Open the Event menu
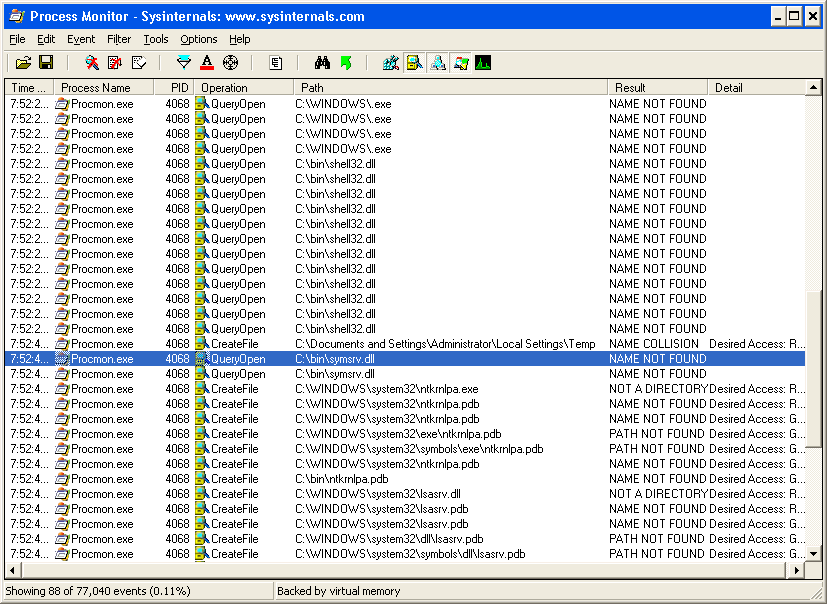Image resolution: width=827 pixels, height=604 pixels. 81,40
